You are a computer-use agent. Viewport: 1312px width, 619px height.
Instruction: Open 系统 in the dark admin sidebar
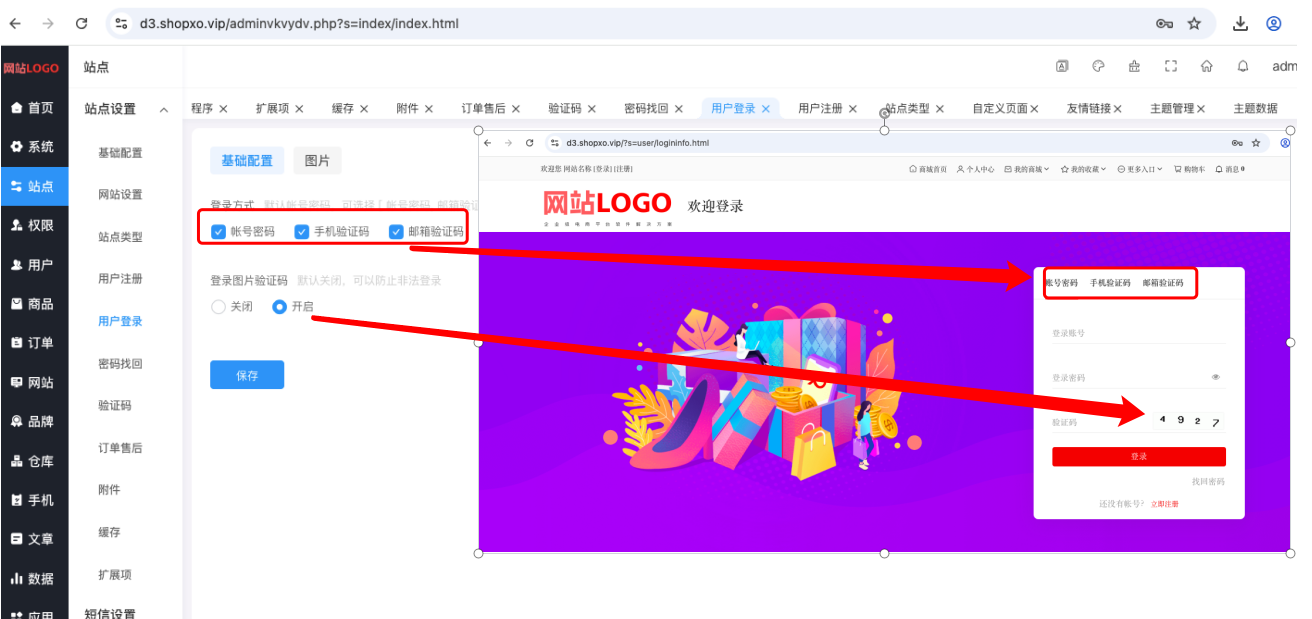(x=33, y=147)
